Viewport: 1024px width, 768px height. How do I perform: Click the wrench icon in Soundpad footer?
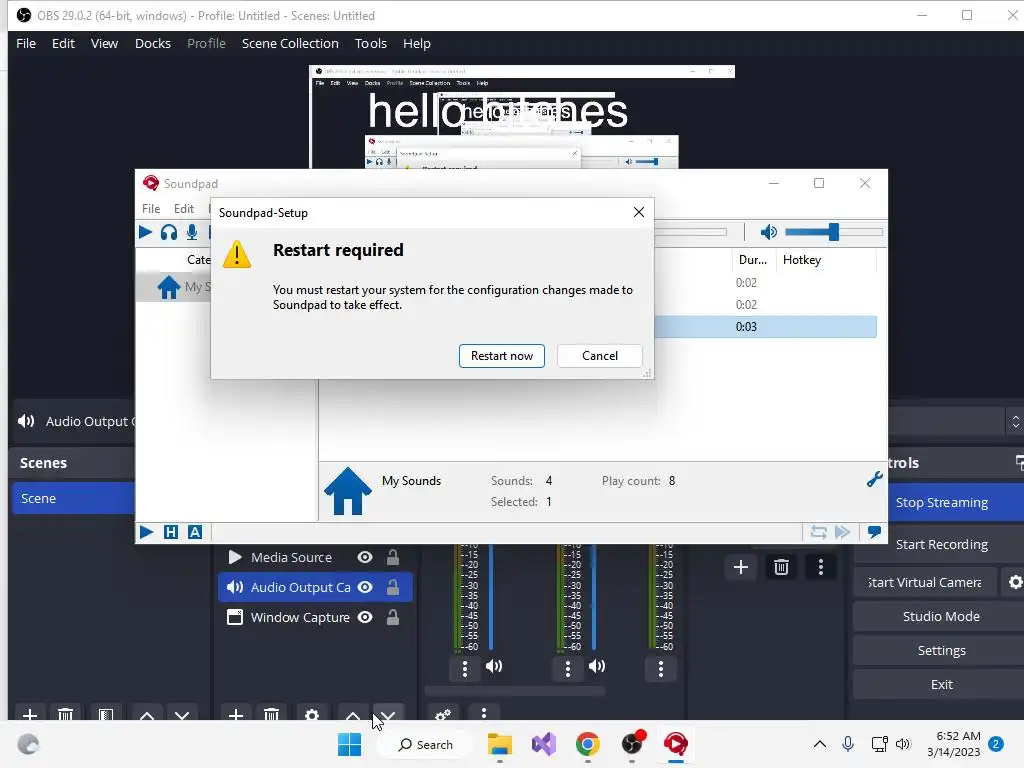tap(874, 479)
